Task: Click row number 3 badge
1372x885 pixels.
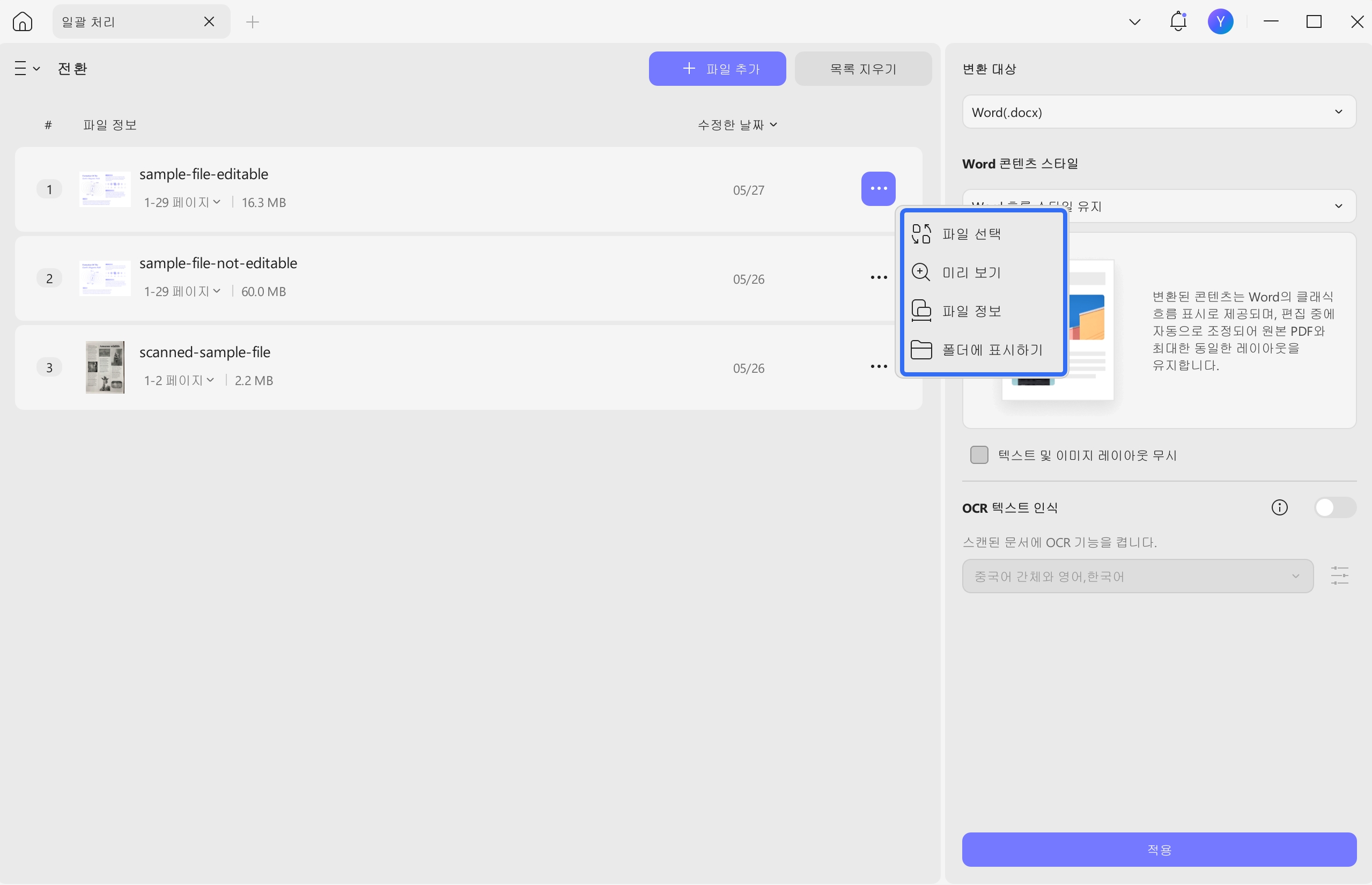Action: coord(49,367)
